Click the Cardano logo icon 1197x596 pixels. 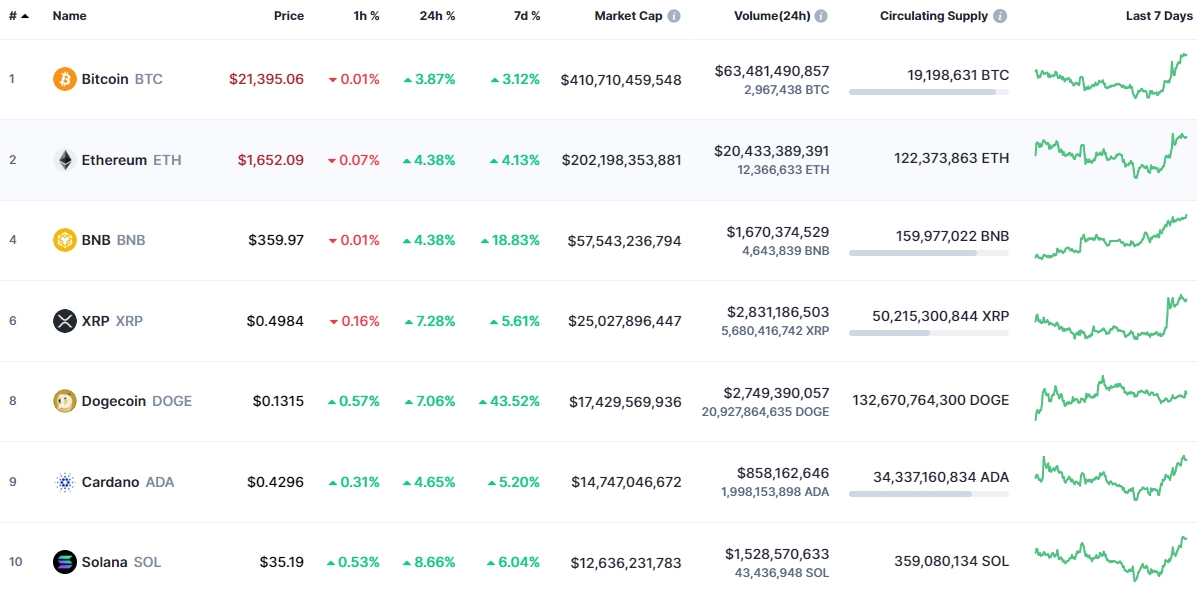[x=65, y=482]
